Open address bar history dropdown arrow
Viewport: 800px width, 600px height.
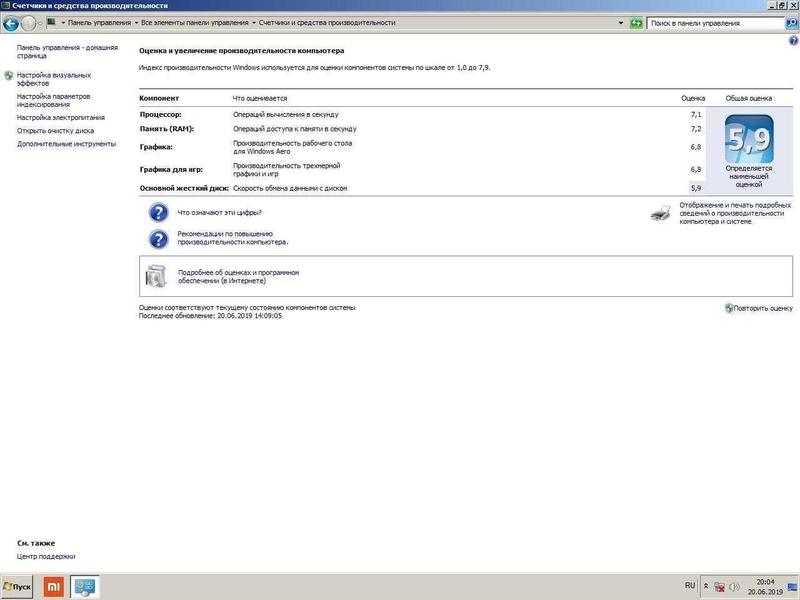[x=620, y=23]
